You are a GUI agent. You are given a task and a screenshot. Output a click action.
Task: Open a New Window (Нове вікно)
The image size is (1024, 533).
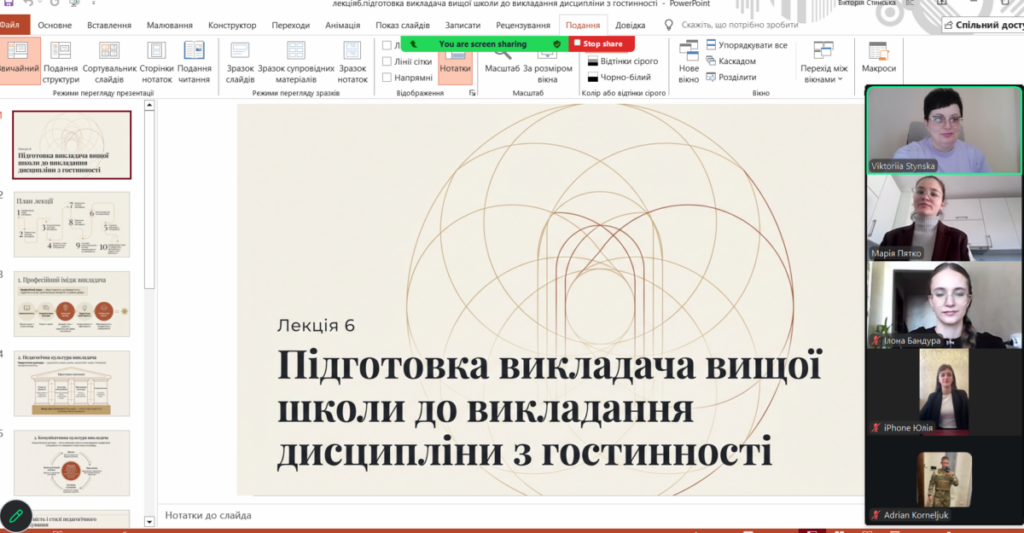click(x=689, y=59)
